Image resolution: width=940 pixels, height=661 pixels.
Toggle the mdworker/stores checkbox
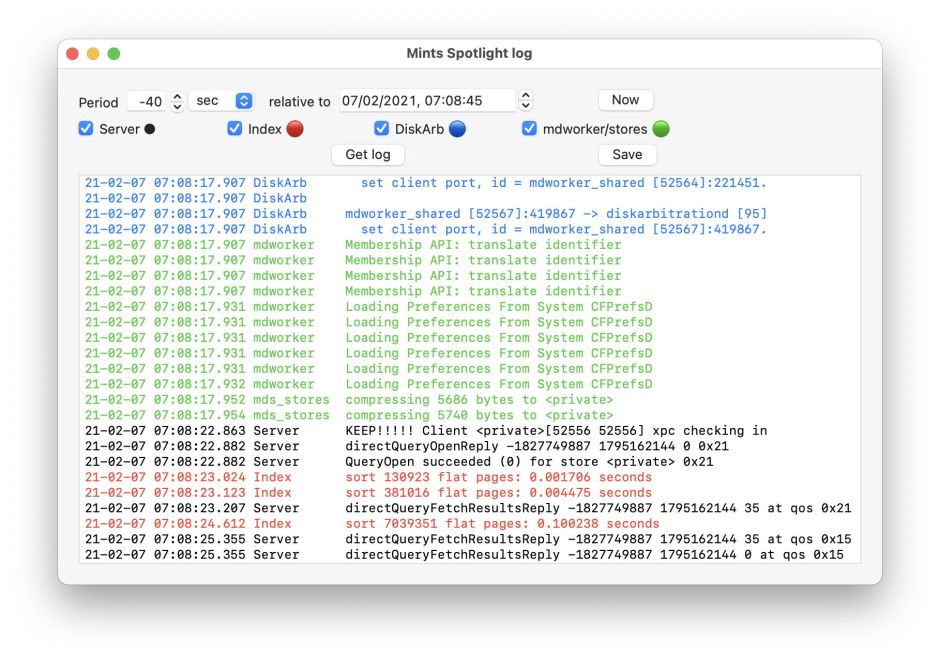click(529, 129)
